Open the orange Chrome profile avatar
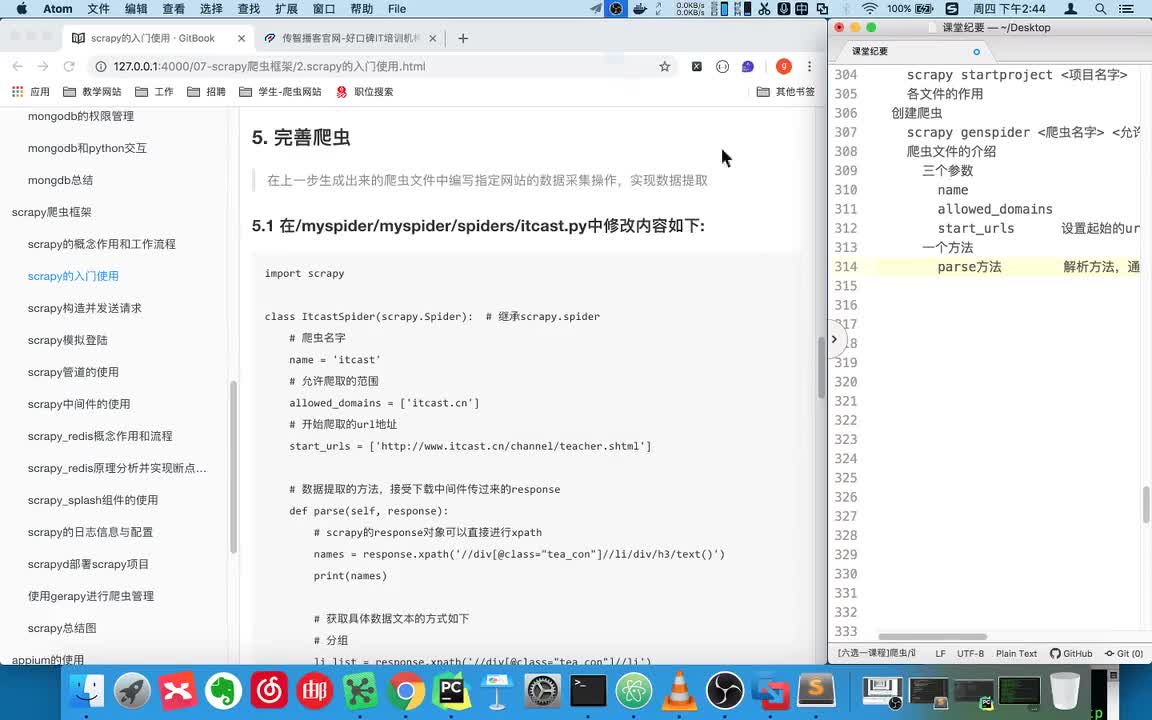Viewport: 1152px width, 720px height. (784, 66)
